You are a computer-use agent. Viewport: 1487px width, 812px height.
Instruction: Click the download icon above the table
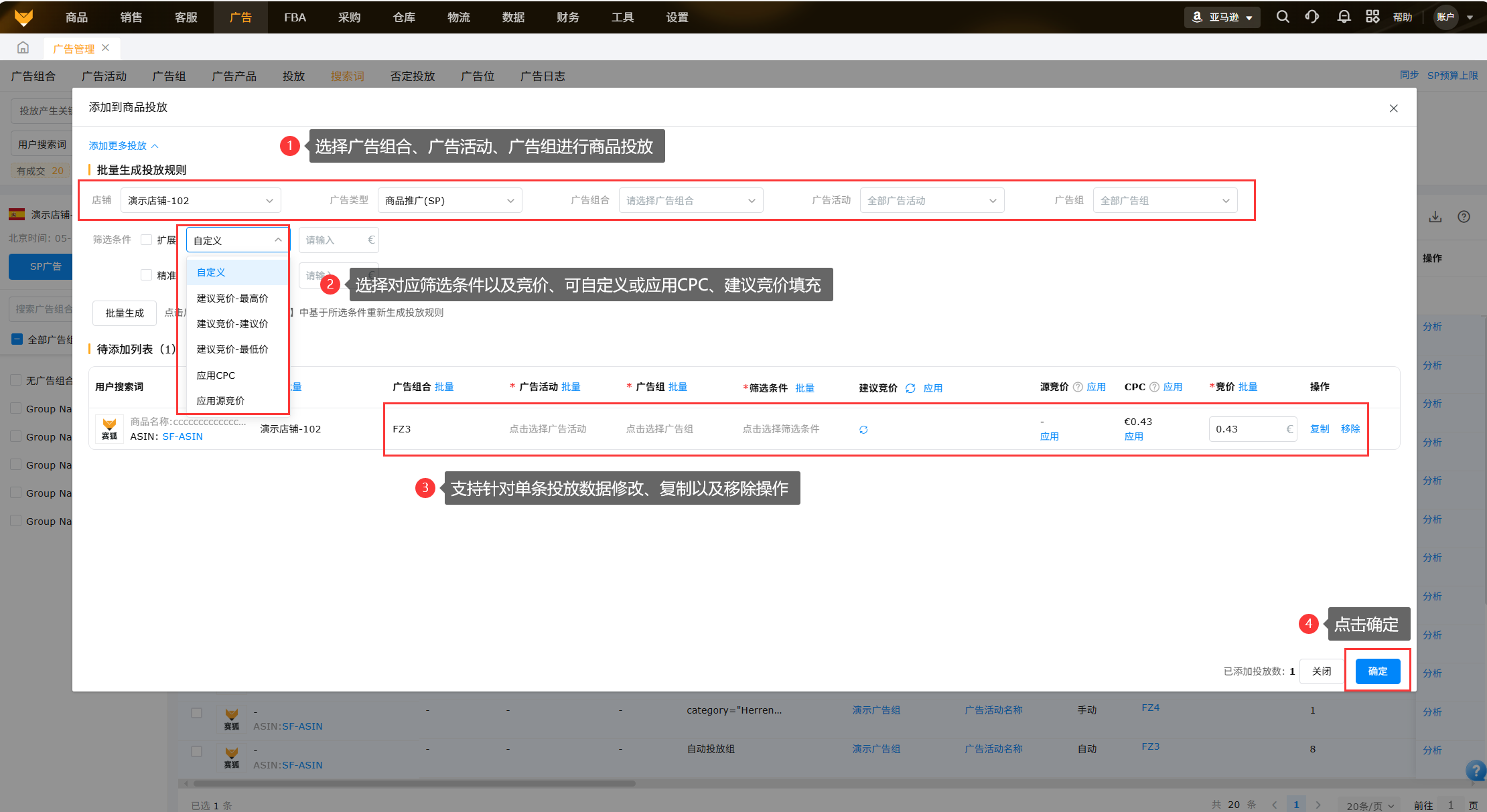pos(1435,217)
